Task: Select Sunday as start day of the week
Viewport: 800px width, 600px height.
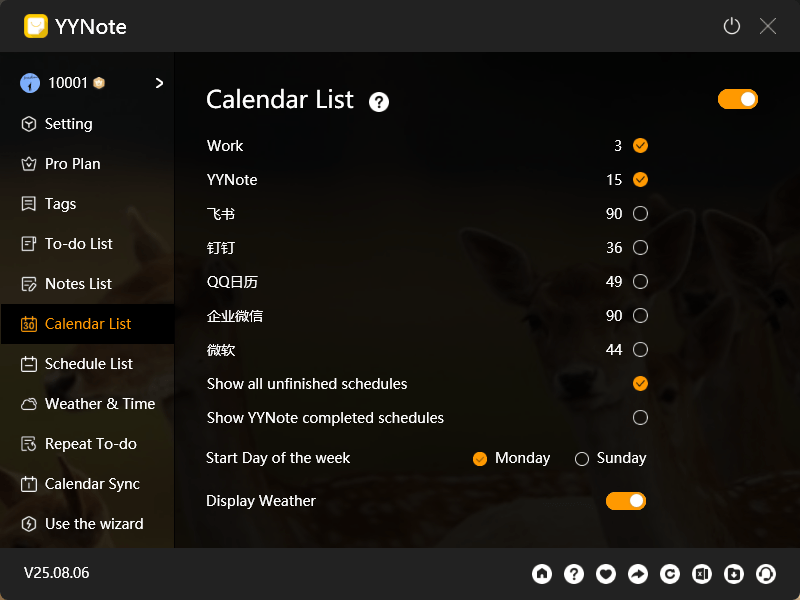Action: tap(581, 458)
